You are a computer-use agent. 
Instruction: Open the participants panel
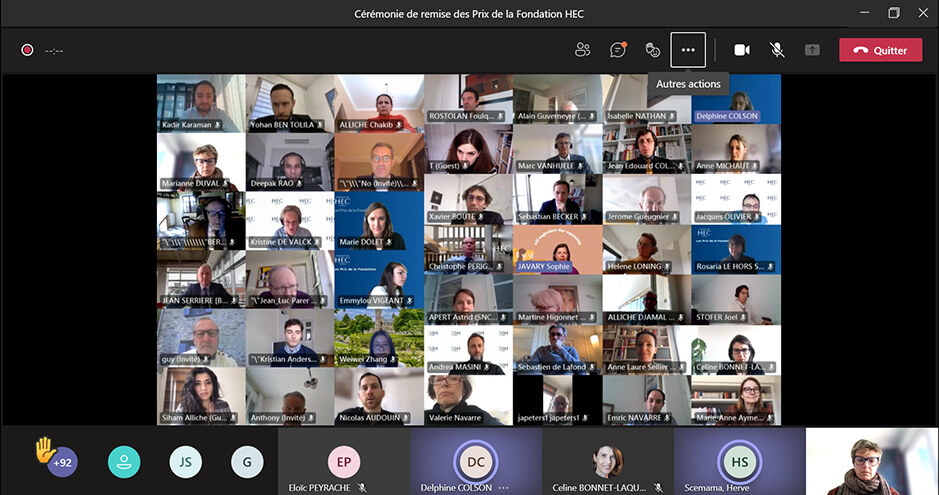pos(582,50)
